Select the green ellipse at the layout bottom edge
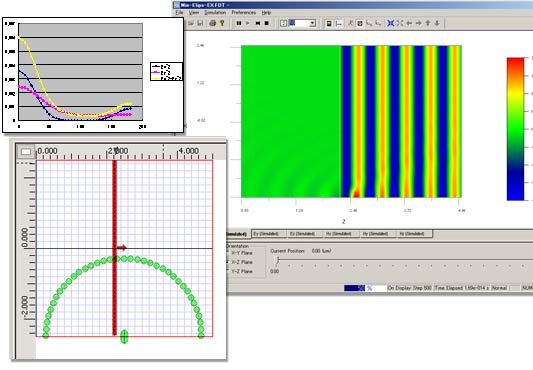533x370 pixels. click(124, 336)
